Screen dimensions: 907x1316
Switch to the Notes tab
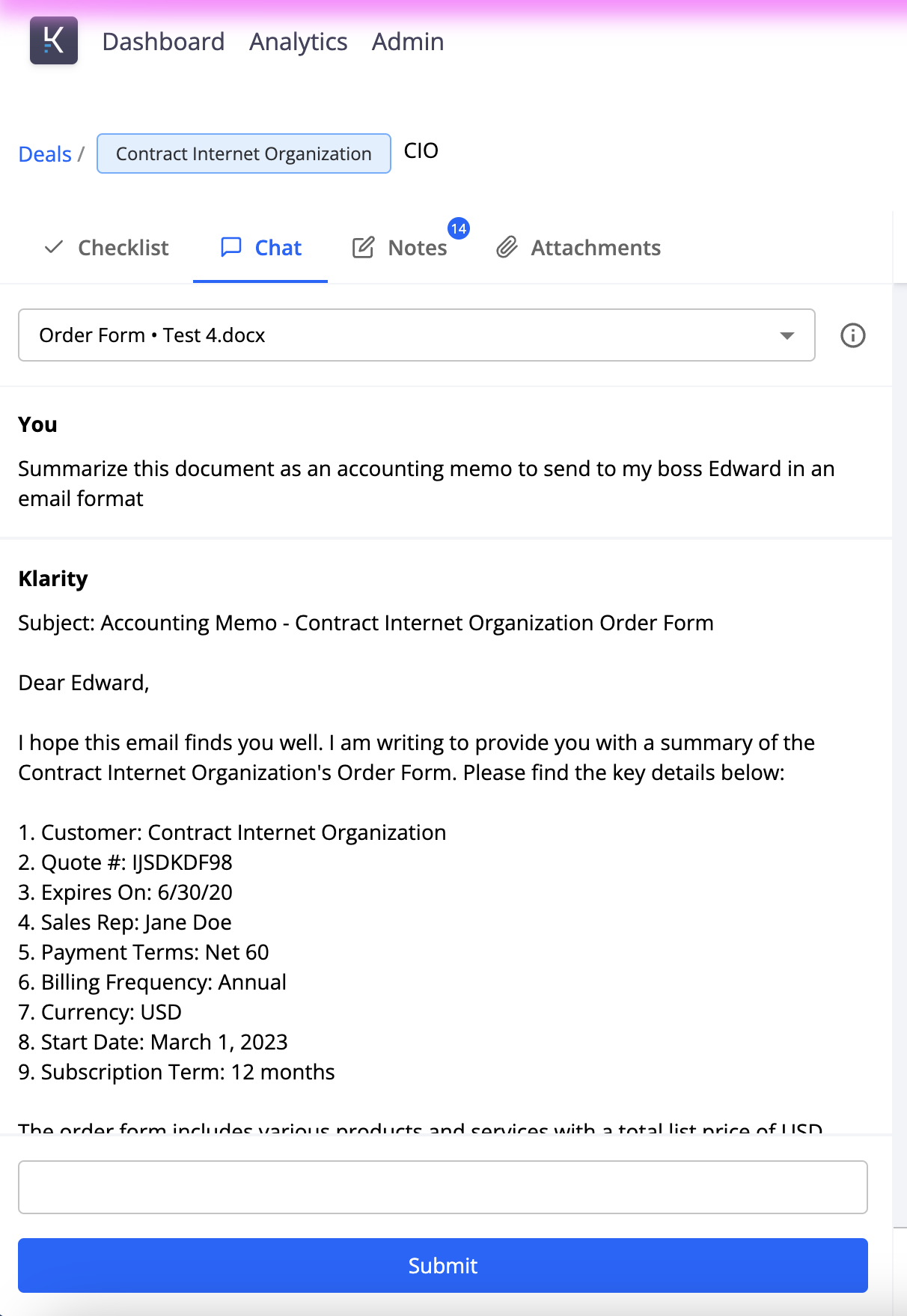click(x=416, y=247)
